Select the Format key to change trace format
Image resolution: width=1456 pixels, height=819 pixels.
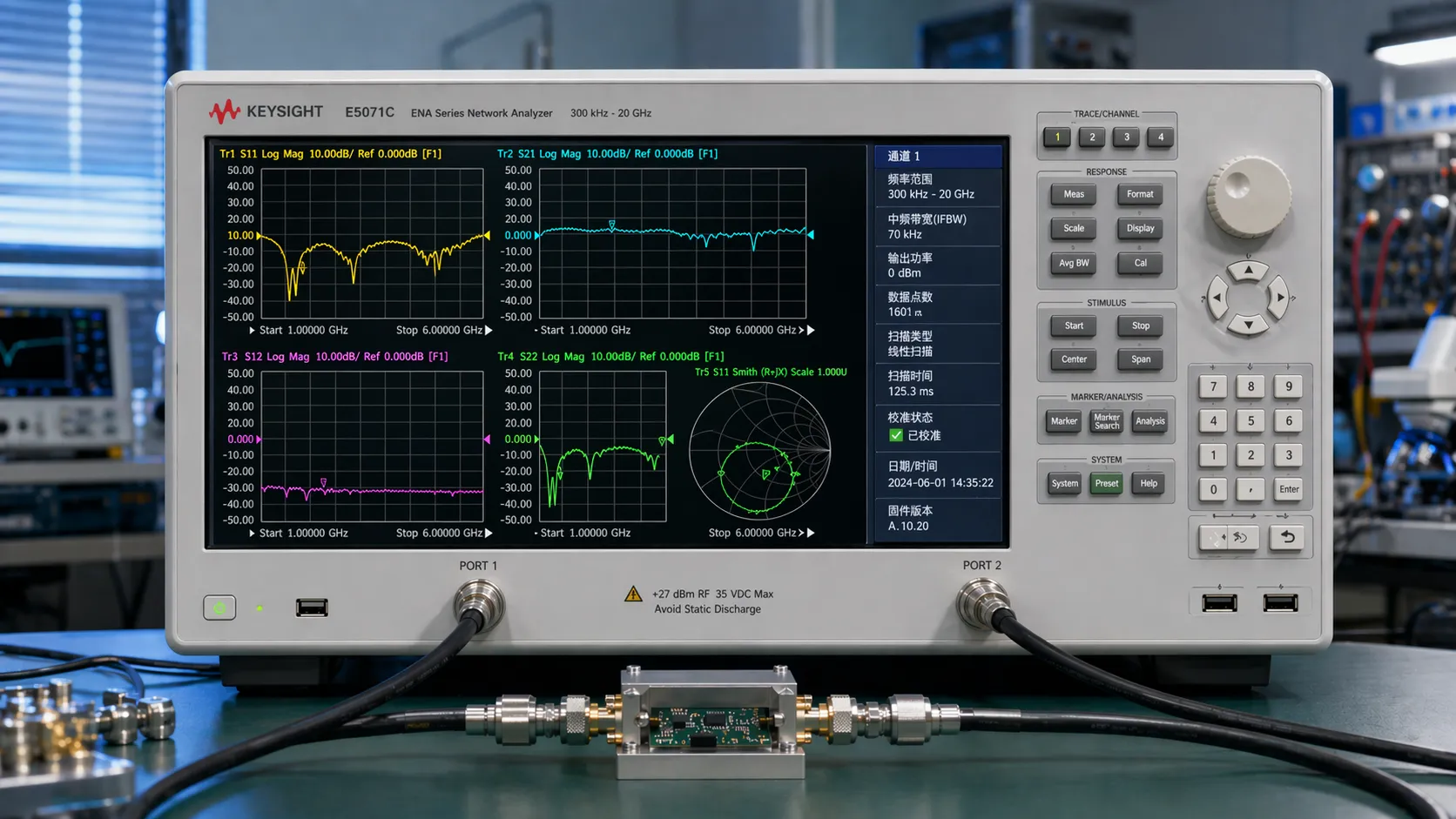1139,194
